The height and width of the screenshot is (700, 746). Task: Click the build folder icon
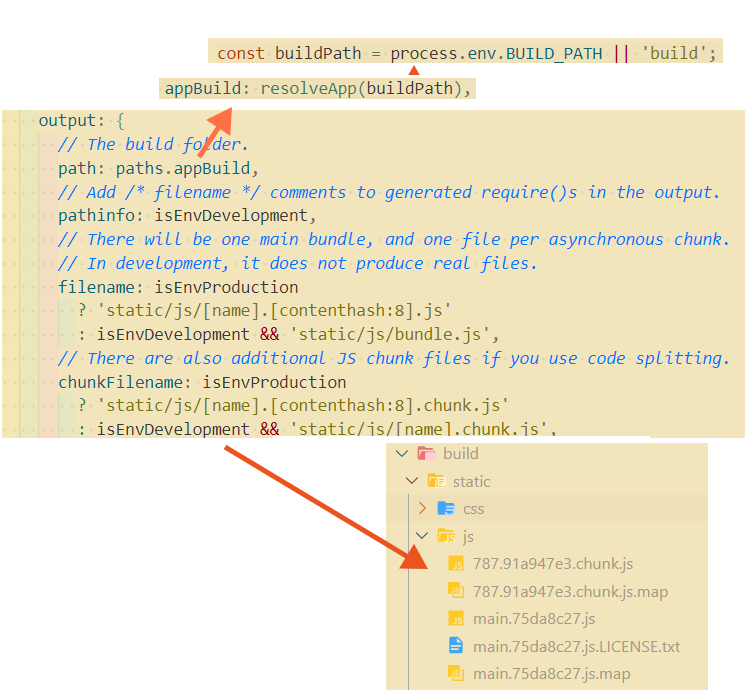point(426,454)
